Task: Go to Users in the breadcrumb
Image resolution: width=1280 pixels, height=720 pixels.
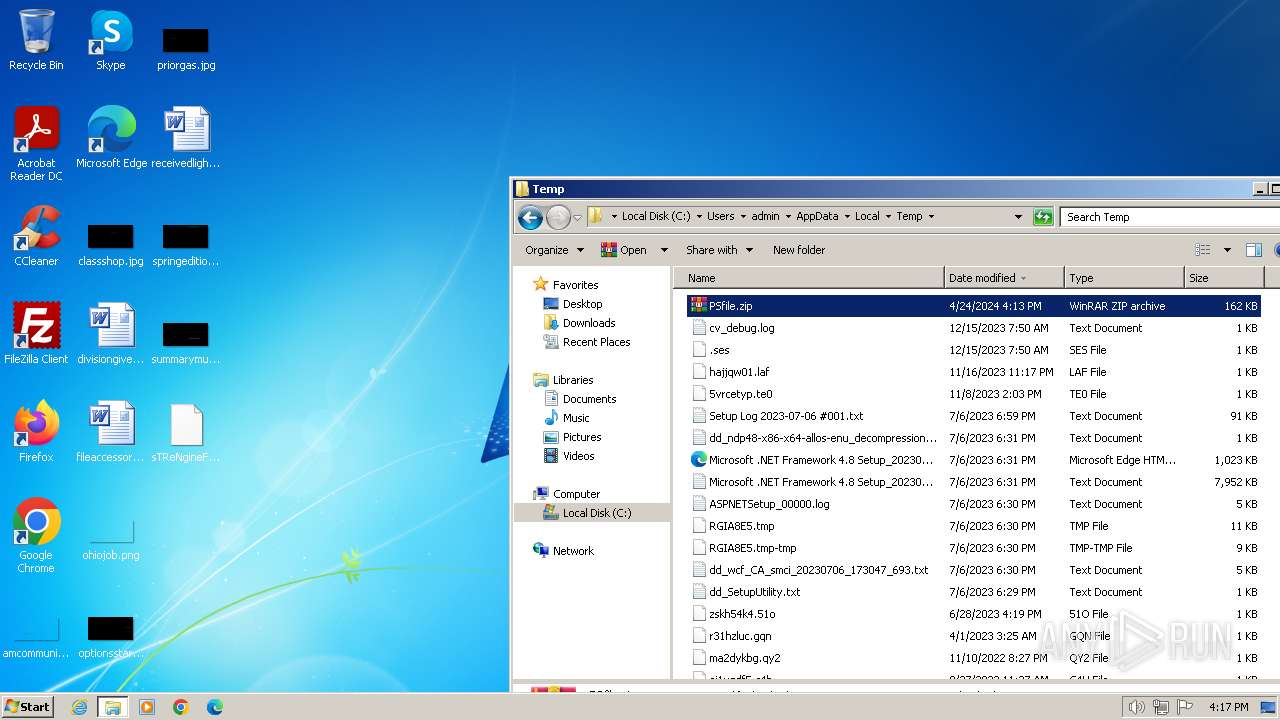Action: pos(720,216)
